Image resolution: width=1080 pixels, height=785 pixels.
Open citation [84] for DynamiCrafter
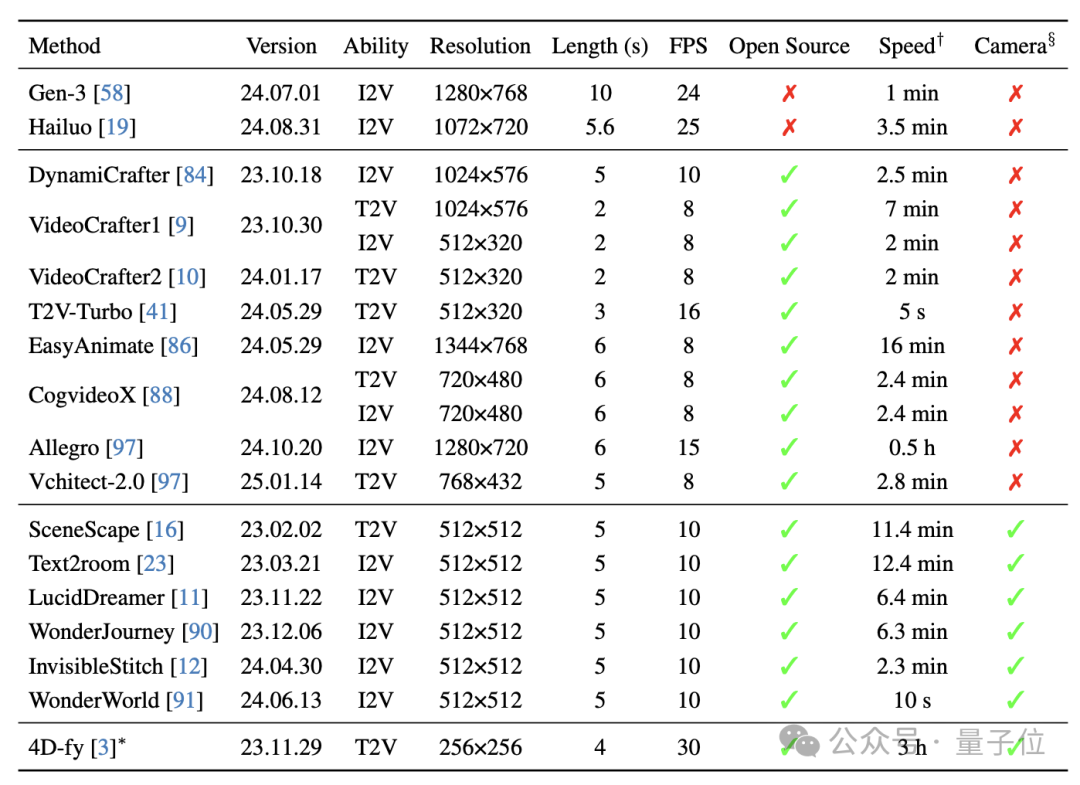195,175
